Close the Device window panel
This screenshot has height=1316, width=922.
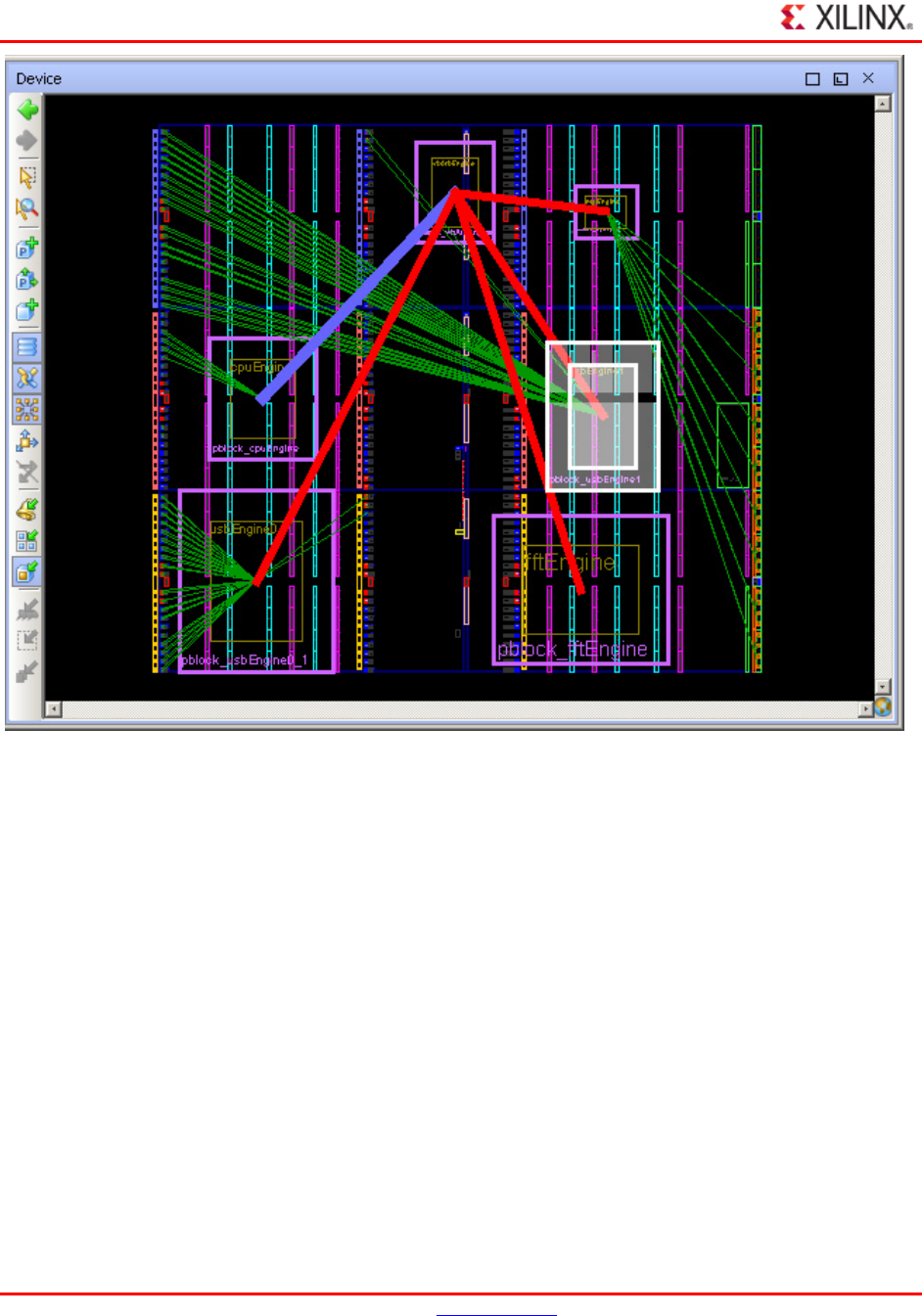pyautogui.click(x=868, y=78)
